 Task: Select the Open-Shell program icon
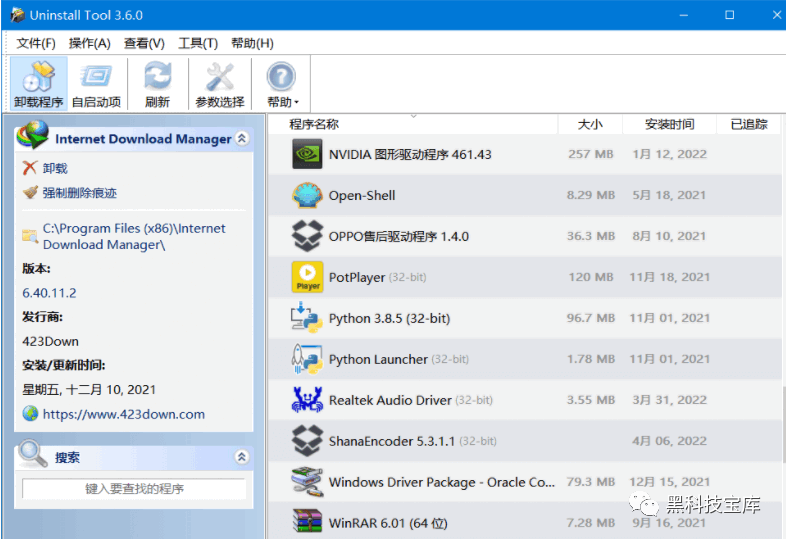(307, 196)
